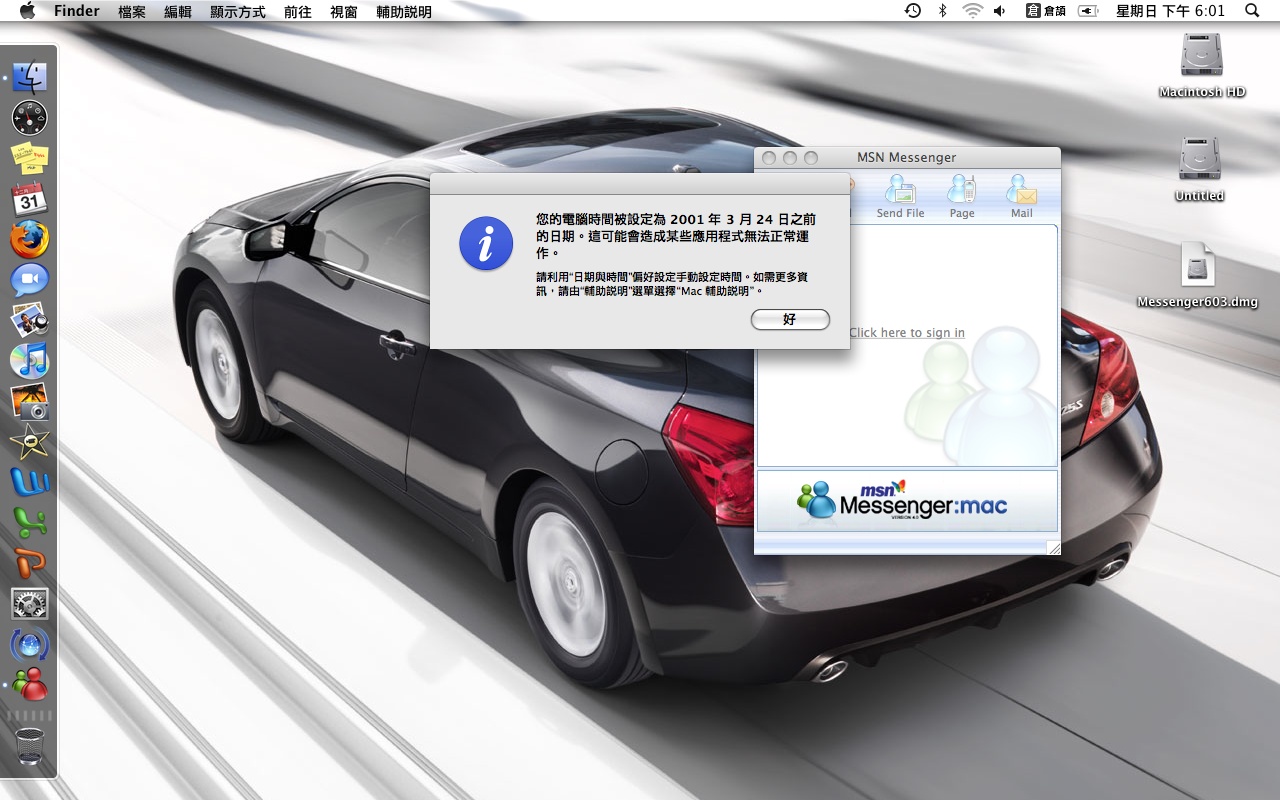Select the Messenger603.dmg file on desktop
Image resolution: width=1280 pixels, height=800 pixels.
tap(1197, 267)
